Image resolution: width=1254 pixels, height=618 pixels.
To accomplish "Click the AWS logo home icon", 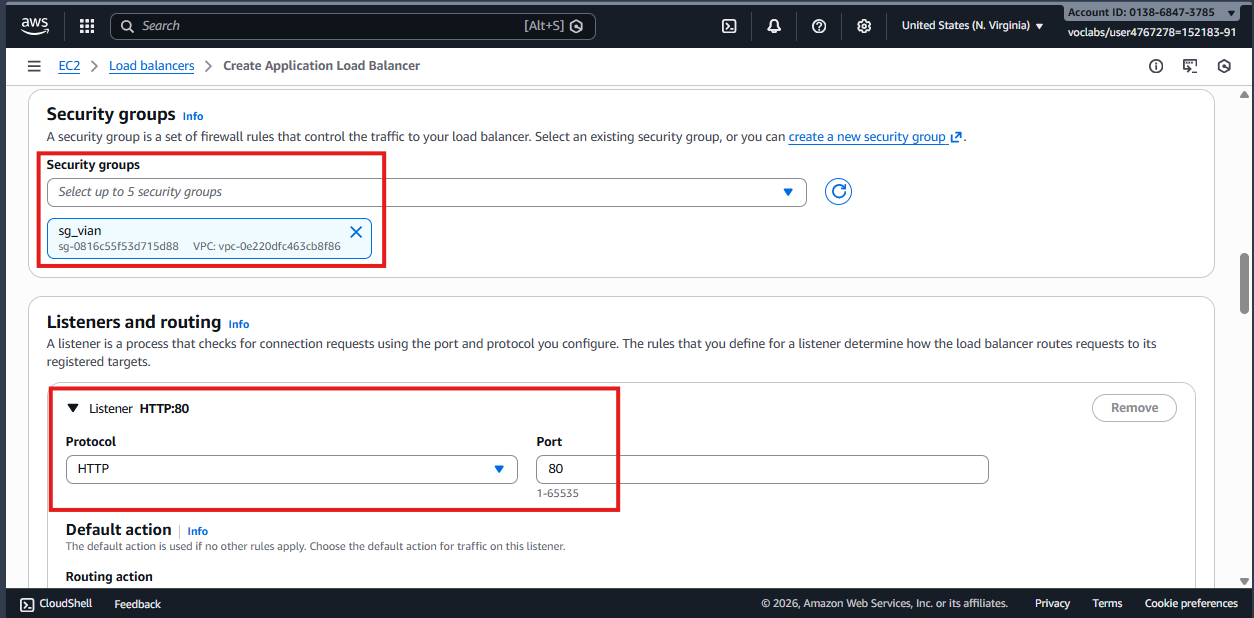I will pyautogui.click(x=35, y=26).
